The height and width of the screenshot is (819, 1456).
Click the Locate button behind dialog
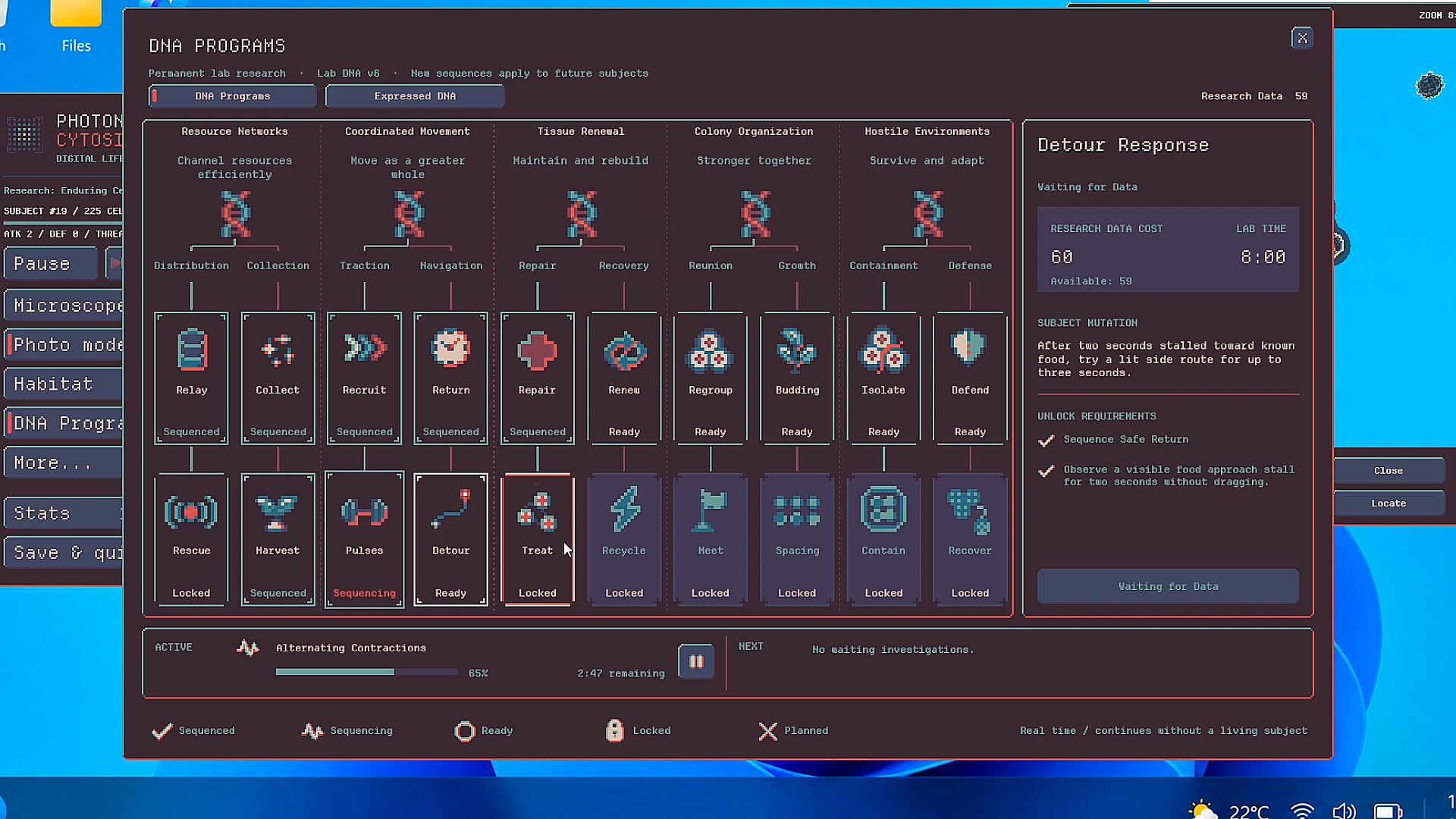pyautogui.click(x=1389, y=504)
